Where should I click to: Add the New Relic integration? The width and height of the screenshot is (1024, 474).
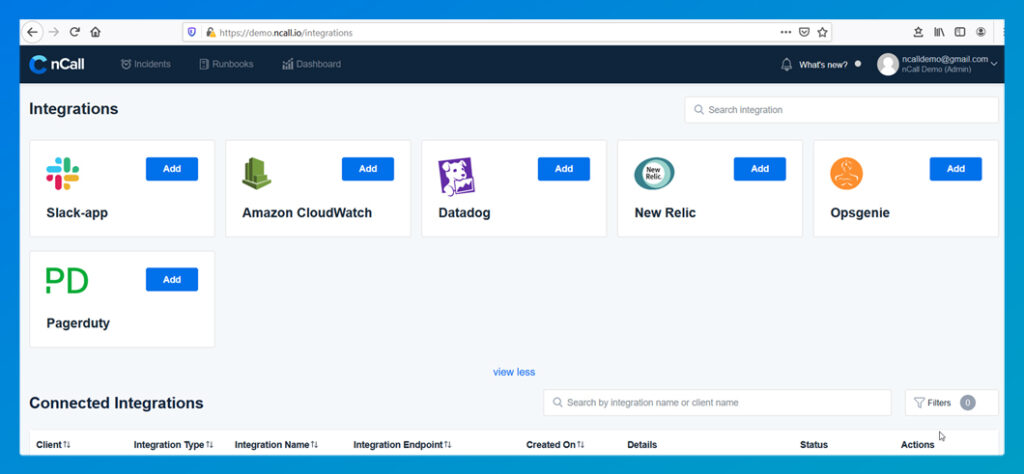[760, 168]
